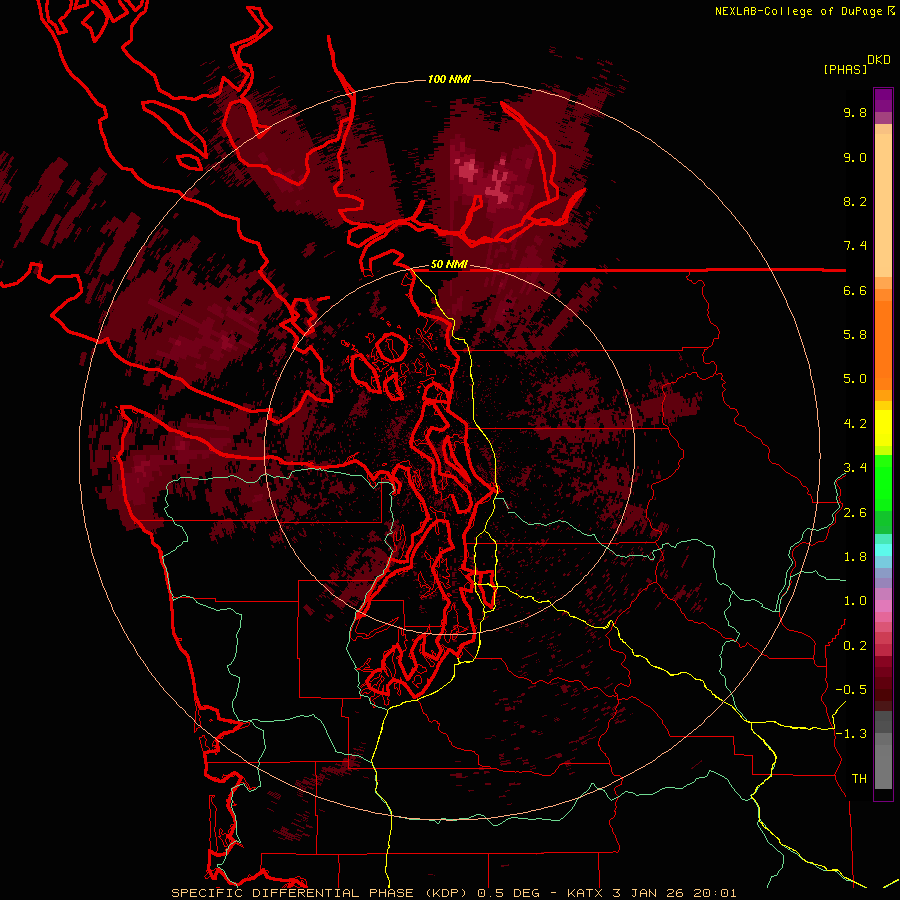Select the 9.8 legend value
The height and width of the screenshot is (900, 900).
tap(855, 112)
